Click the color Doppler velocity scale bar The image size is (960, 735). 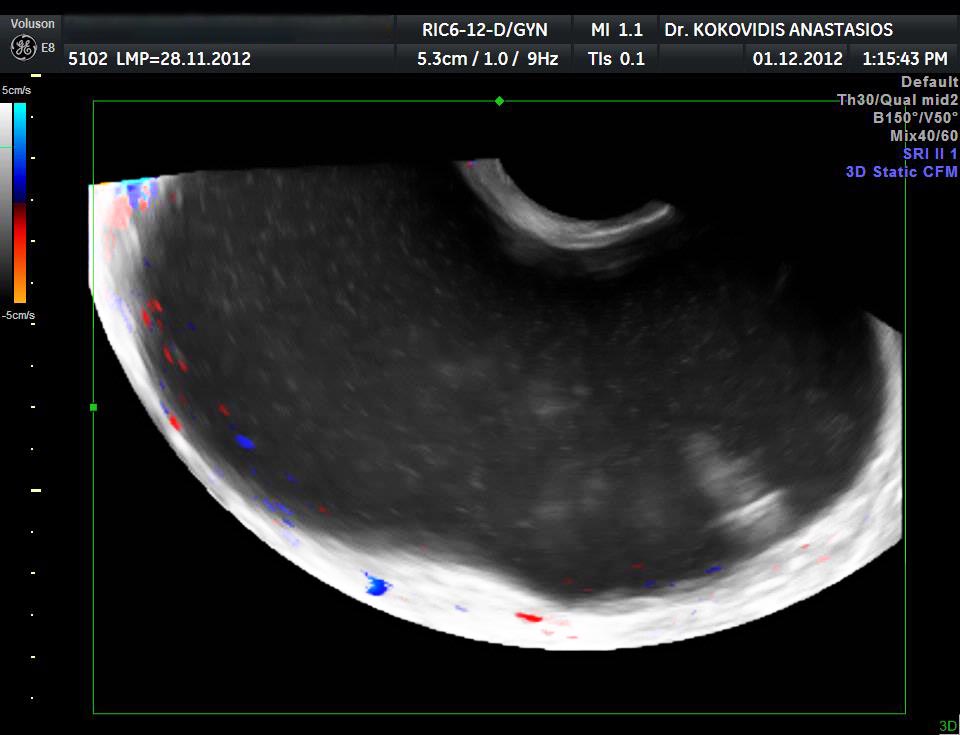click(20, 203)
